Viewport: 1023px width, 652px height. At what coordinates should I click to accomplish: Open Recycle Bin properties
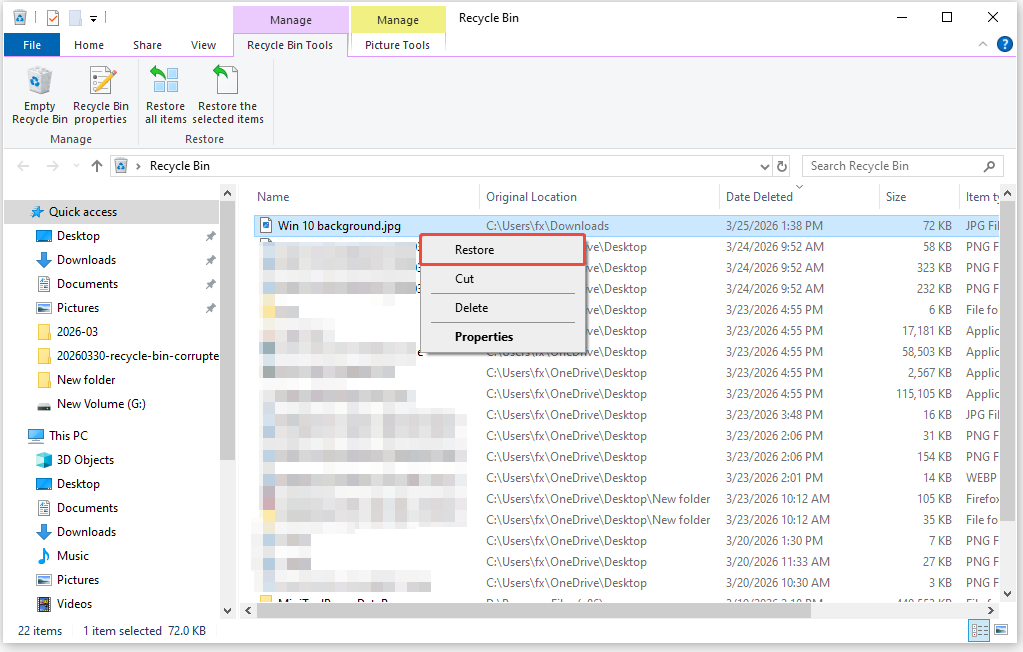[100, 94]
